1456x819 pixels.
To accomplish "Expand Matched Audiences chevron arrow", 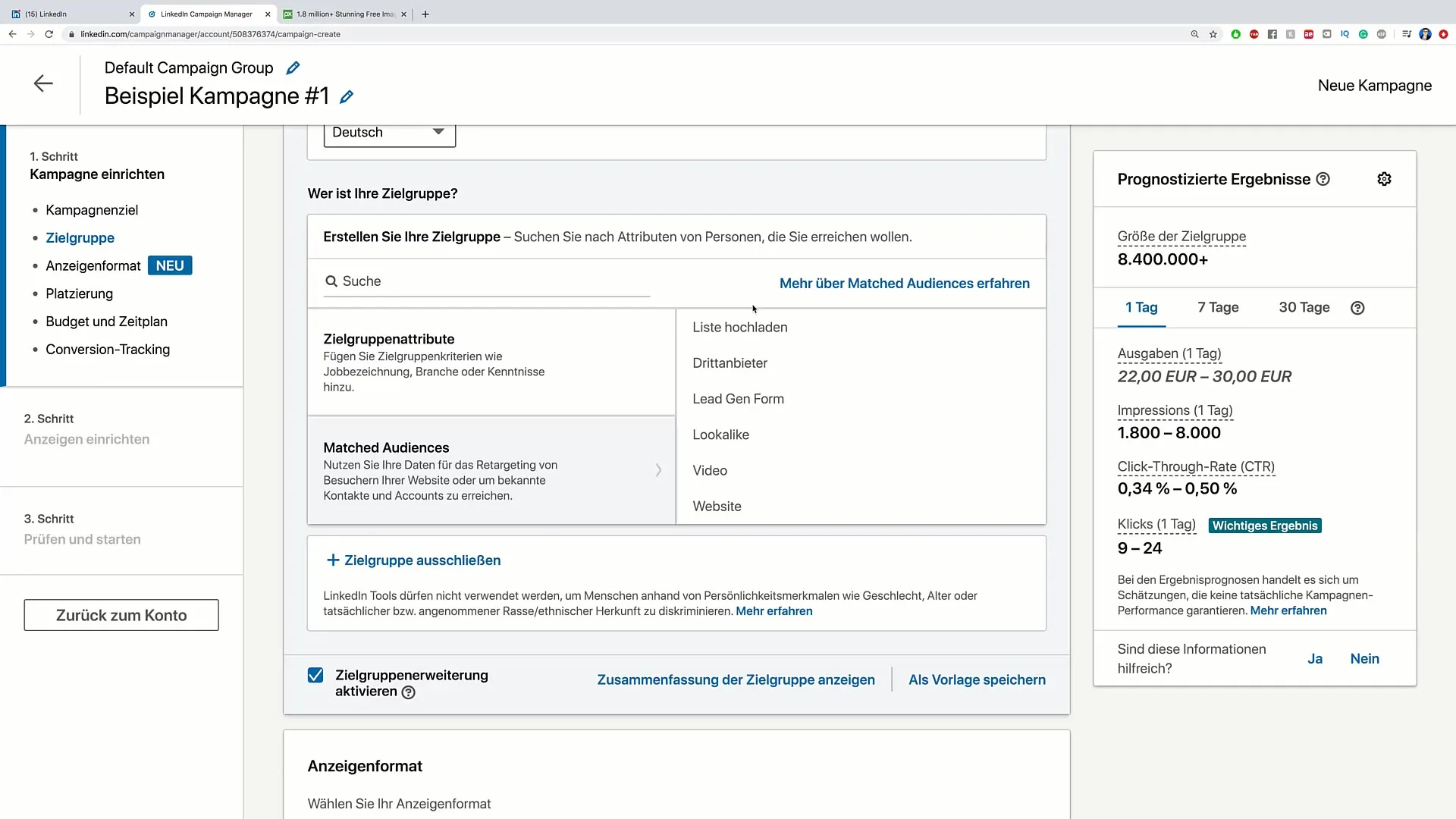I will point(658,471).
